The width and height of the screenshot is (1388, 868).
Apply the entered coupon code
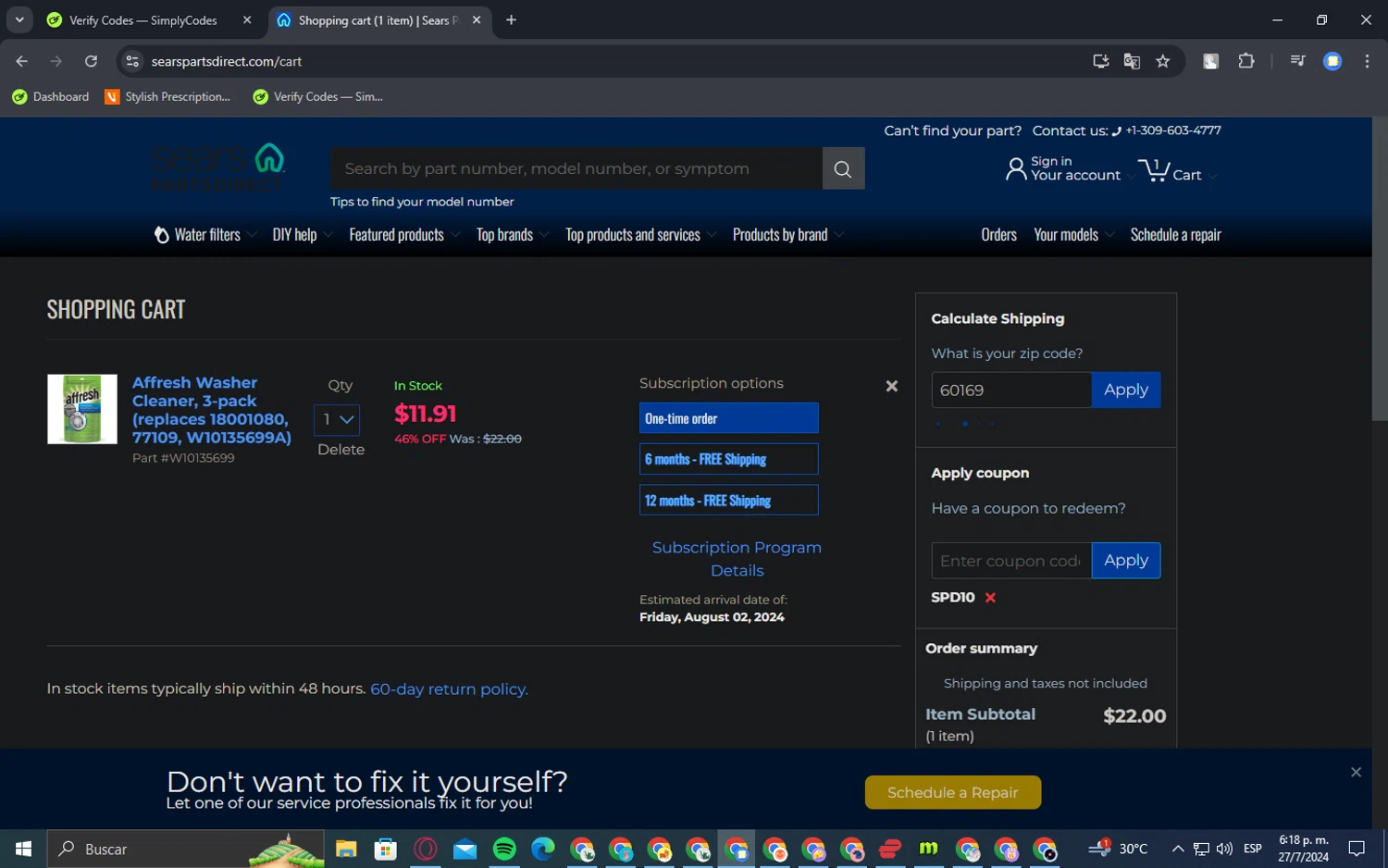1125,560
